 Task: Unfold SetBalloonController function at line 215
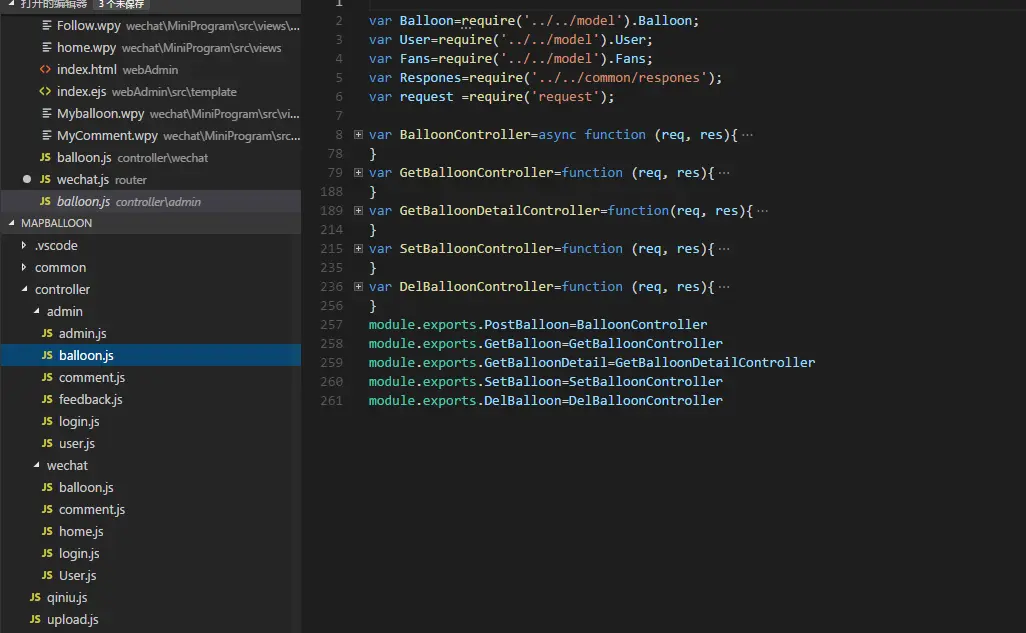[358, 249]
